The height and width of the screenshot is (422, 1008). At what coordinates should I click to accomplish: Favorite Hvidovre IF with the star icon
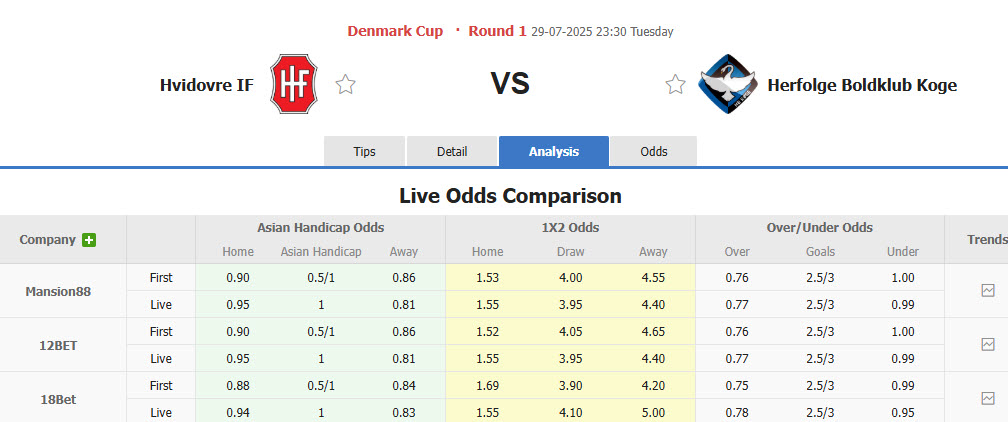pos(345,85)
